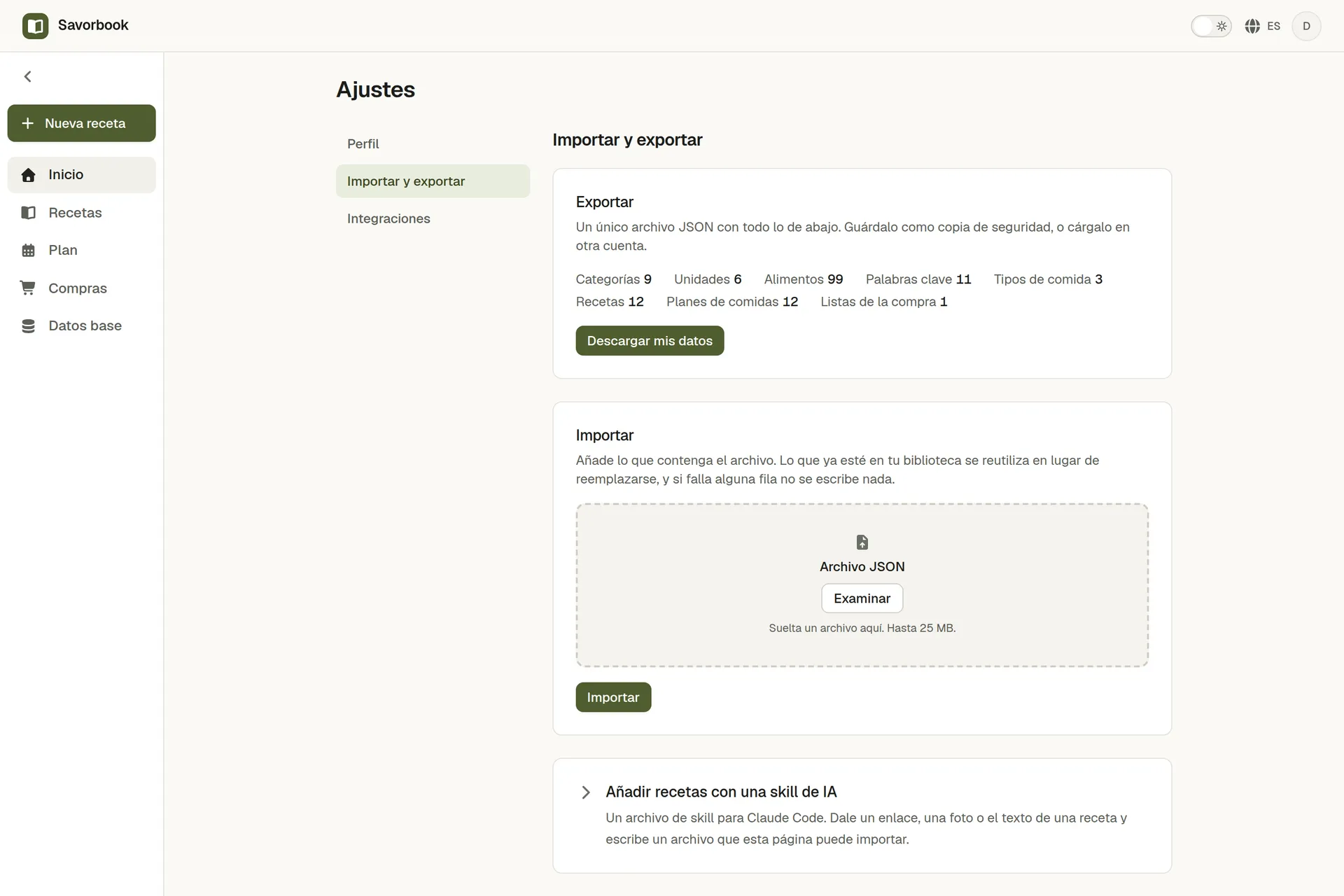Image resolution: width=1344 pixels, height=896 pixels.
Task: Click the green Importar button
Action: coord(613,697)
